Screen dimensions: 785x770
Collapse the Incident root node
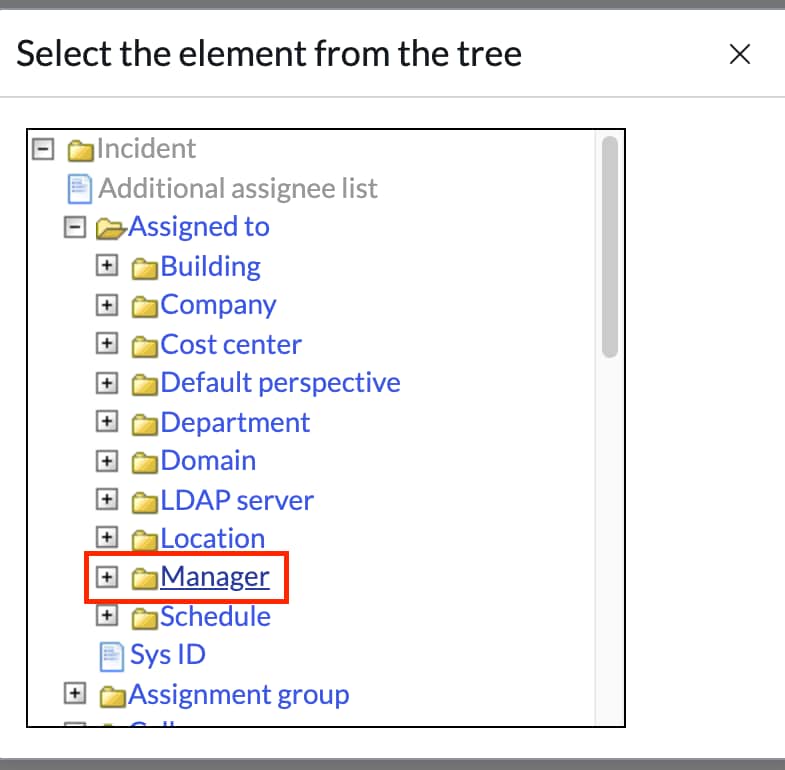(x=42, y=149)
